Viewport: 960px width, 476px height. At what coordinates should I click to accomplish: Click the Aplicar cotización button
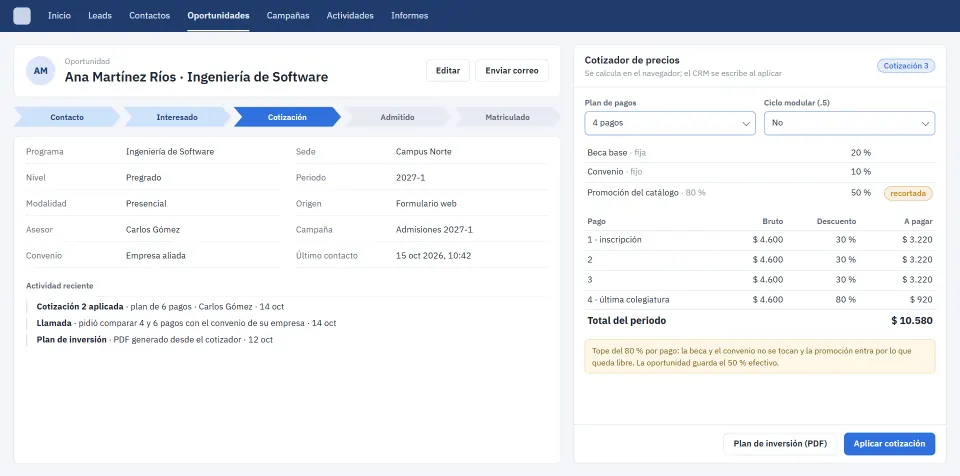pyautogui.click(x=889, y=444)
